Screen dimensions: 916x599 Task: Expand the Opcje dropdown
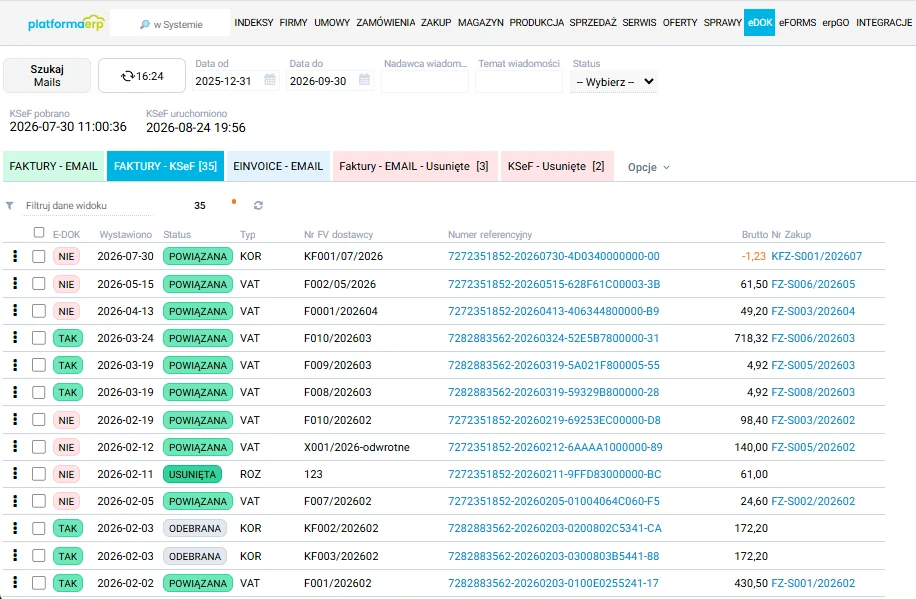click(648, 167)
